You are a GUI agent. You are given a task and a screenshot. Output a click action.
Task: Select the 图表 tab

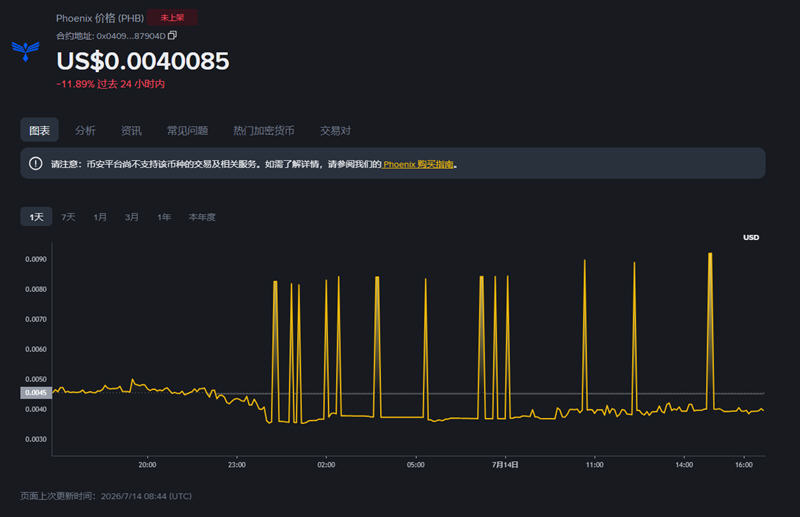click(39, 130)
